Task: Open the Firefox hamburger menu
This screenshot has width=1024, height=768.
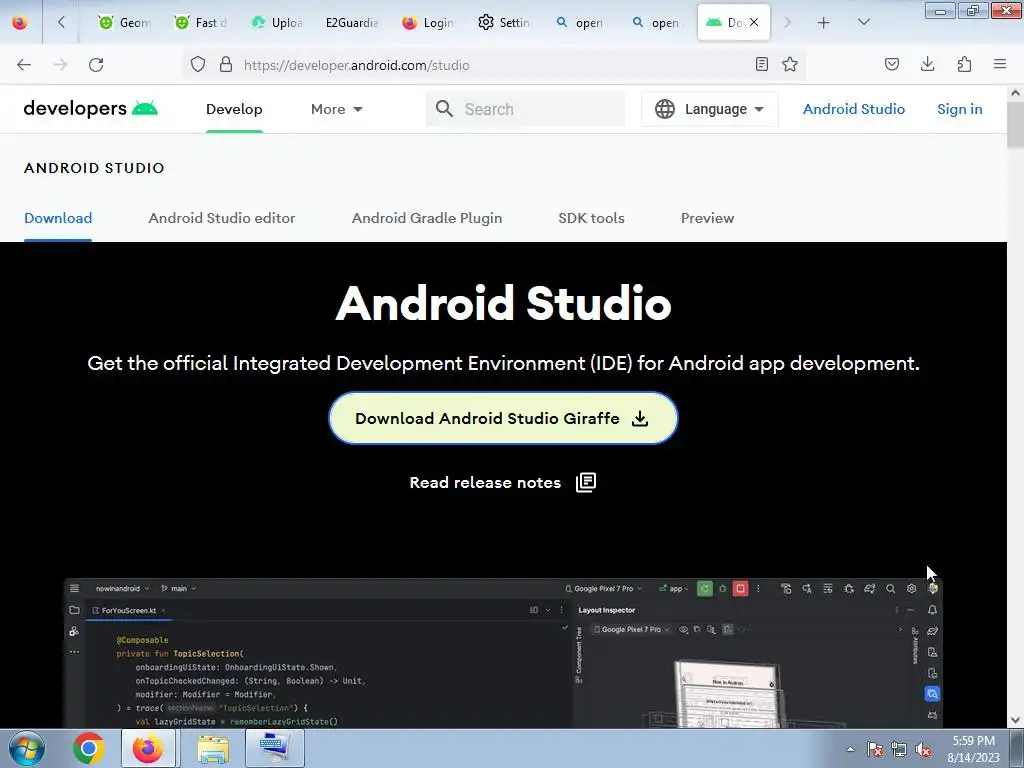Action: coord(1000,64)
